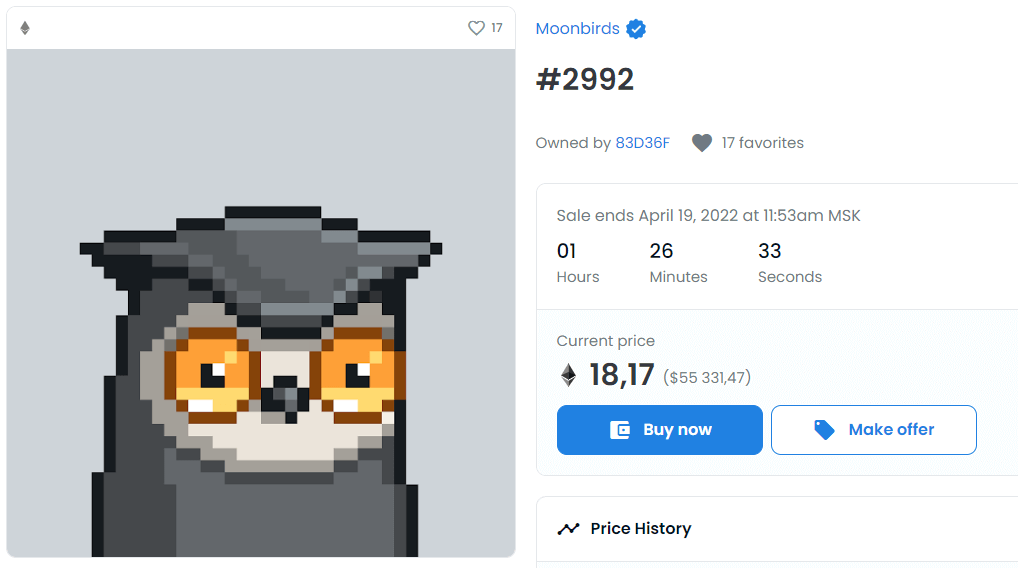Image resolution: width=1018 pixels, height=568 pixels.
Task: Click the sale end date text
Action: 708,216
